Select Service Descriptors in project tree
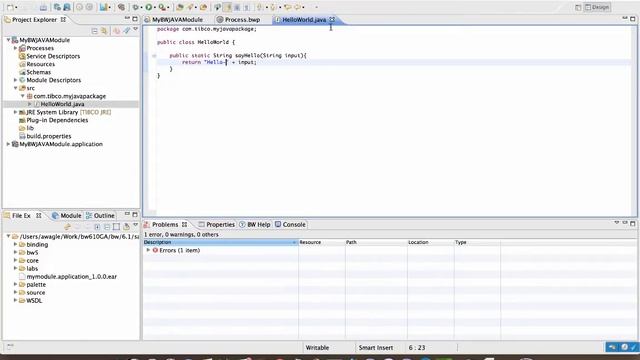The image size is (640, 360). click(x=53, y=56)
